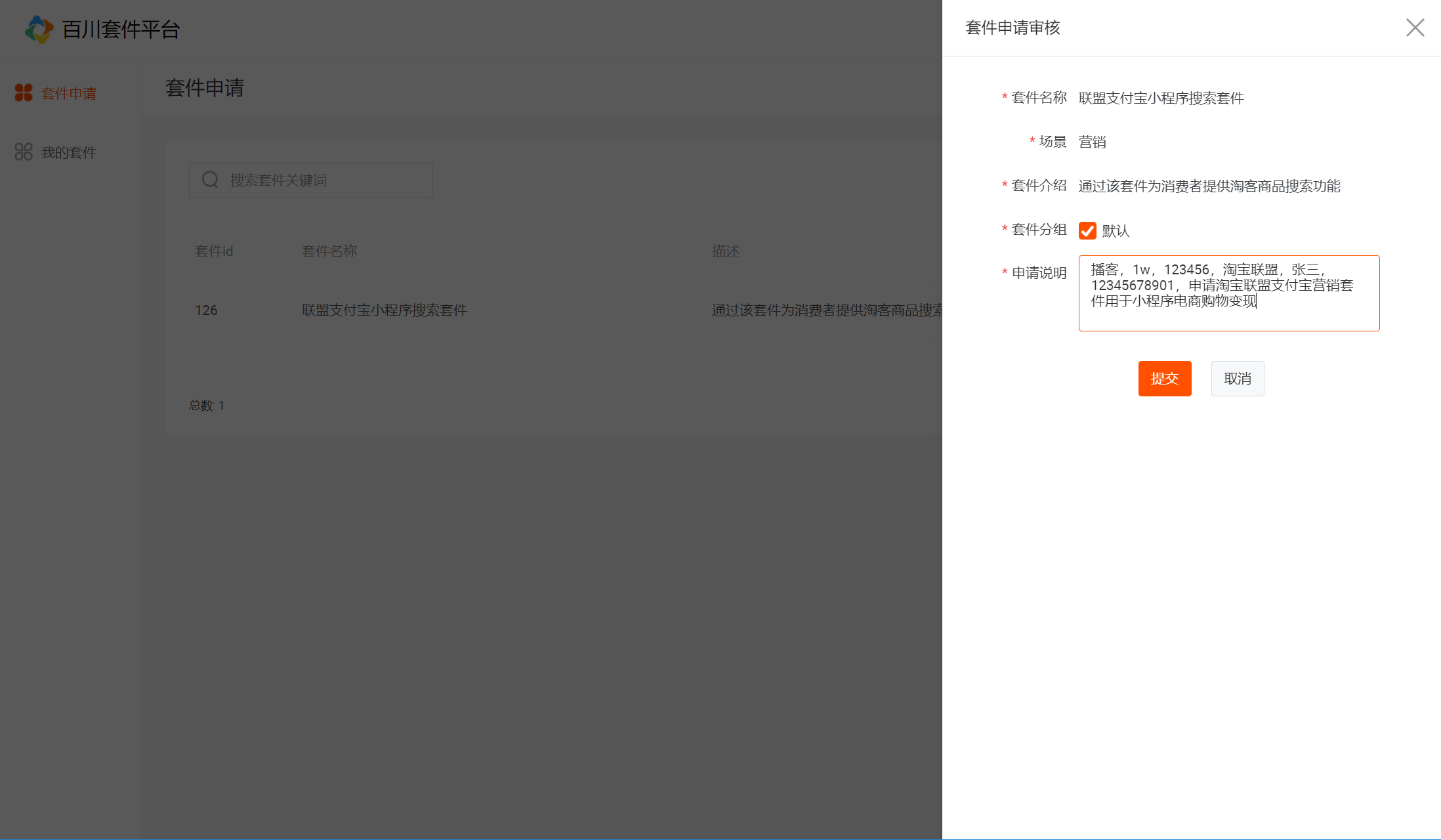Click the 套件介绍 value text in panel

pos(1209,186)
